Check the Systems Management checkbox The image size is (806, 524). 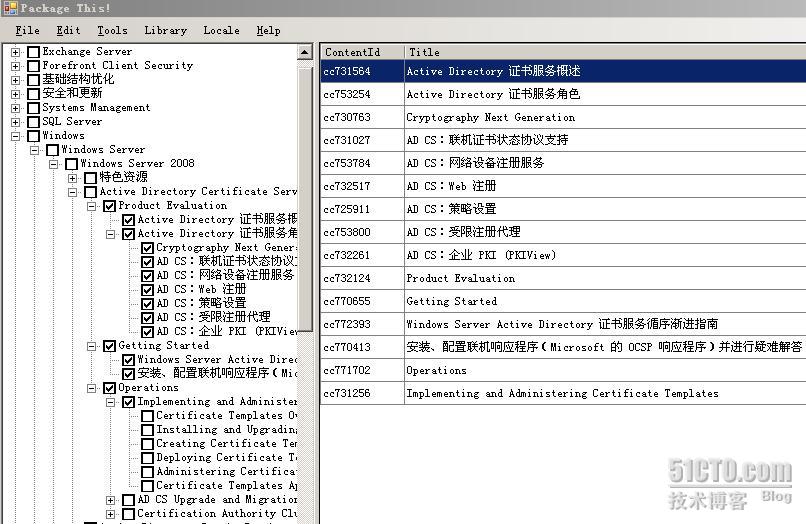[34, 108]
